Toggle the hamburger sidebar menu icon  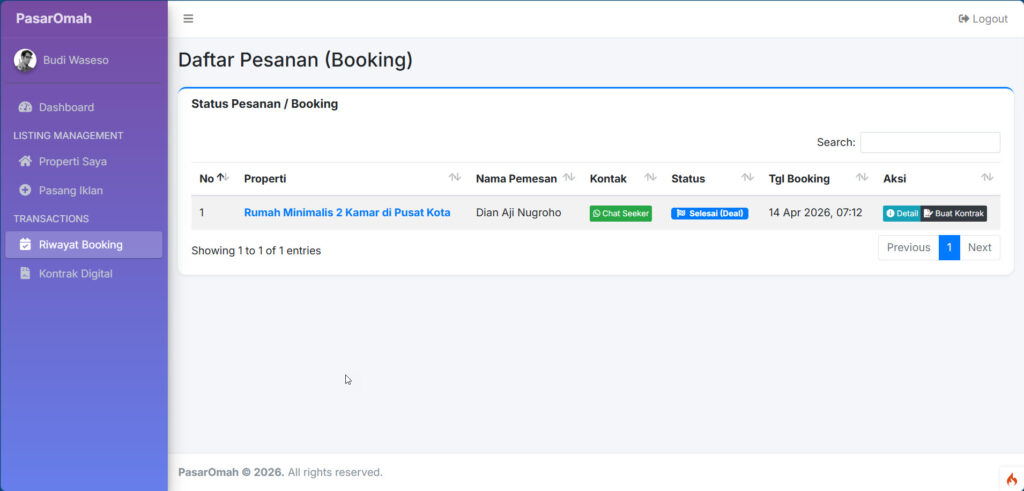point(188,19)
